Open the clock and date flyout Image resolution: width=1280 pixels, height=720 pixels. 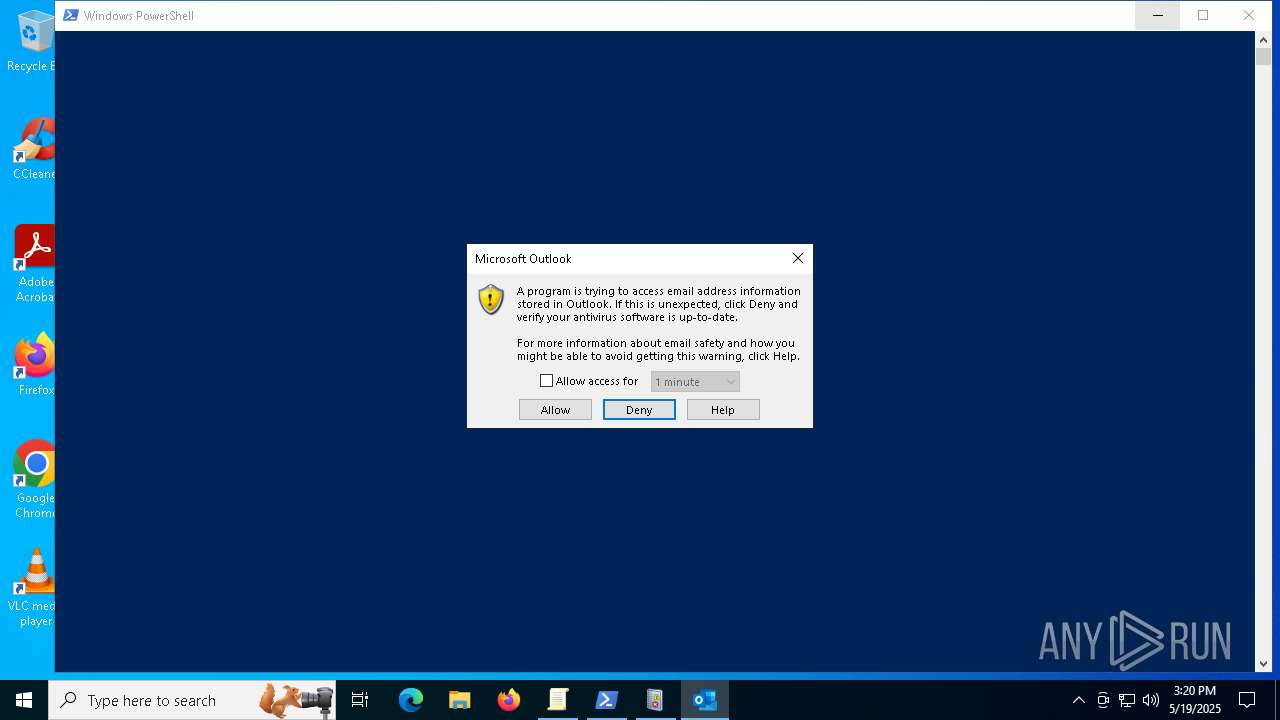point(1195,700)
